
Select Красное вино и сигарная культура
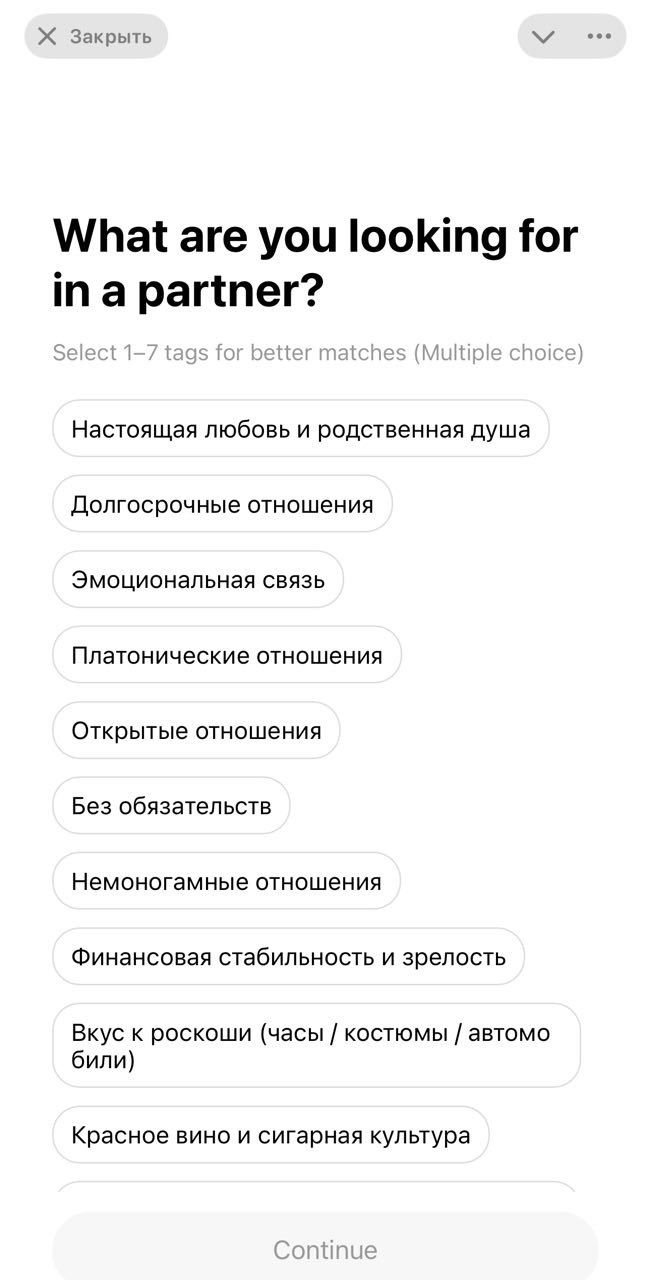coord(270,1135)
